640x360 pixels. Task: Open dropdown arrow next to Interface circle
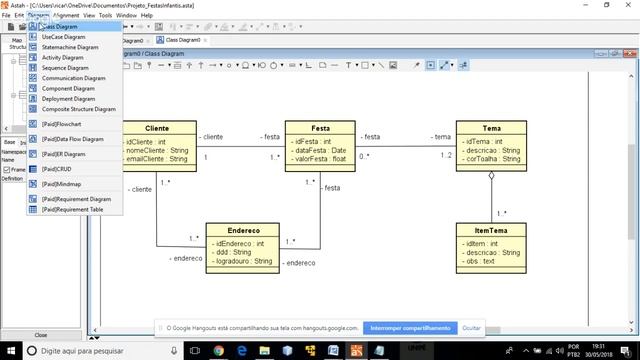[x=237, y=65]
